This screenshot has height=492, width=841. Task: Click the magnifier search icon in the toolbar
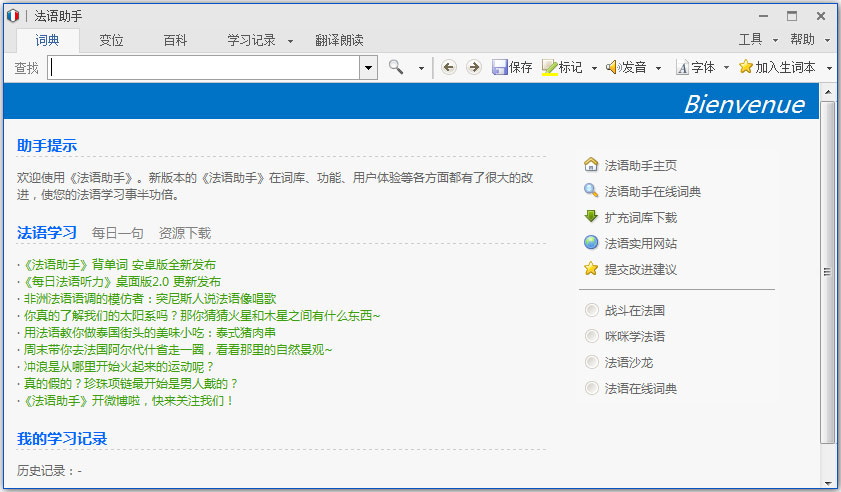(x=397, y=67)
